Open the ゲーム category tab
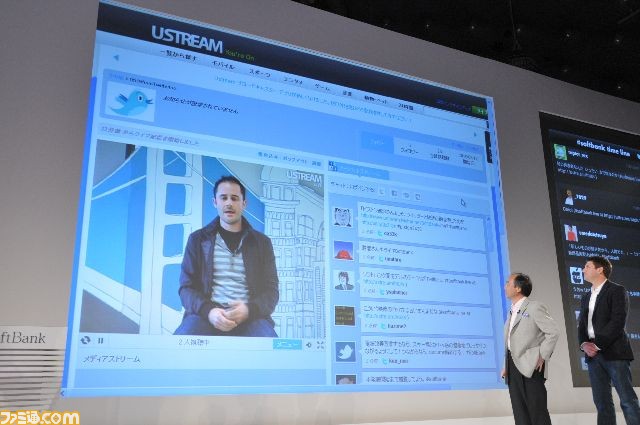The width and height of the screenshot is (640, 425). click(322, 88)
